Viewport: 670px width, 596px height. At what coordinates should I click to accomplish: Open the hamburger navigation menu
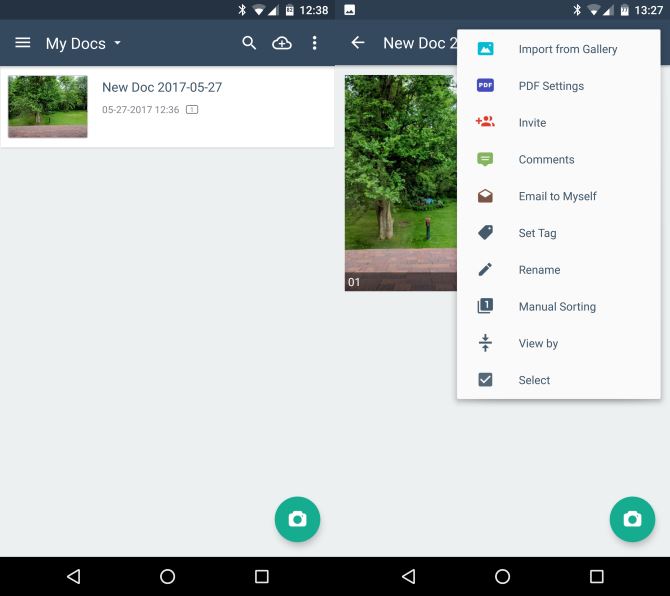coord(23,43)
